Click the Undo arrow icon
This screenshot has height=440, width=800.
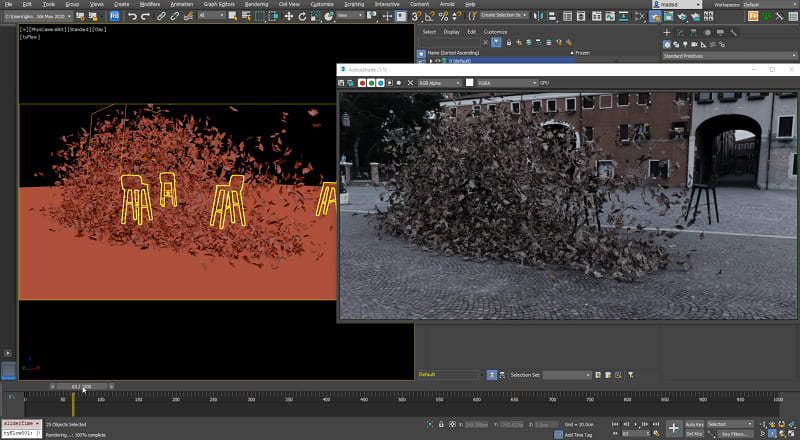(x=132, y=16)
